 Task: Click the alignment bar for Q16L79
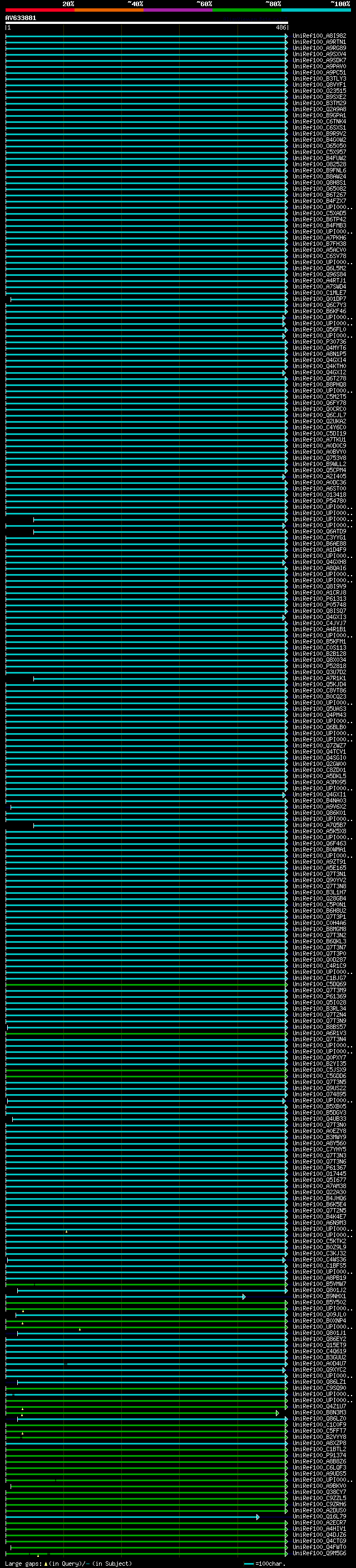[x=132, y=1517]
